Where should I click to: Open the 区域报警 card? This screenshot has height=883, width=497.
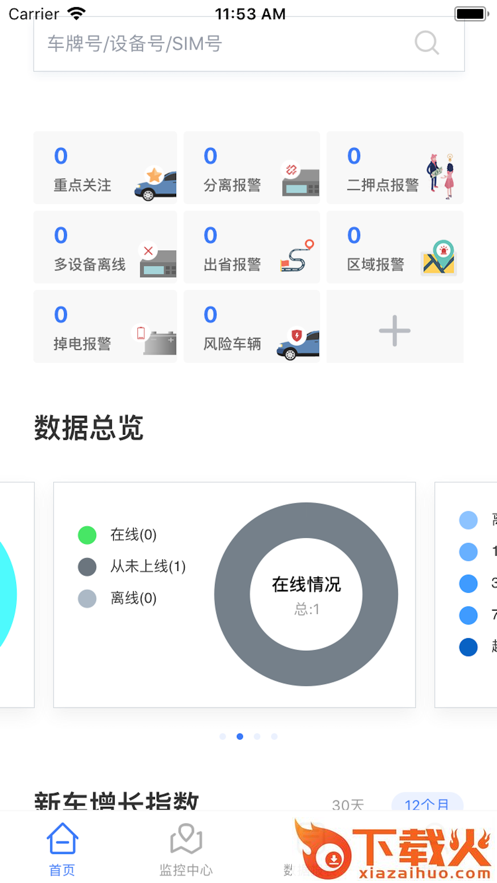[395, 247]
